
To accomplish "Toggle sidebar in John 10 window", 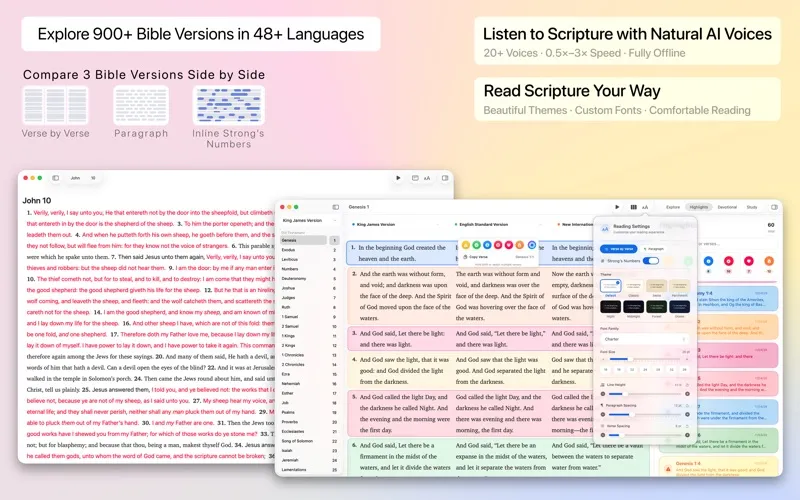I will [x=56, y=178].
